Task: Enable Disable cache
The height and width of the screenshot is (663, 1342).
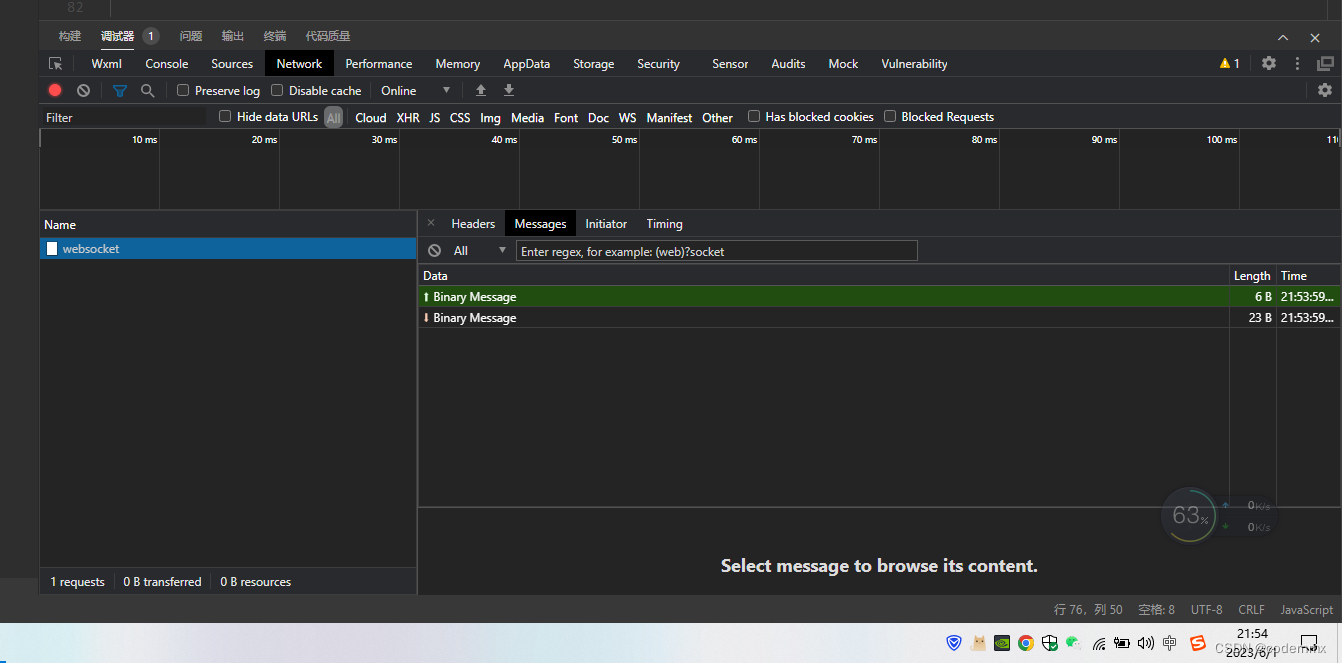Action: click(277, 90)
